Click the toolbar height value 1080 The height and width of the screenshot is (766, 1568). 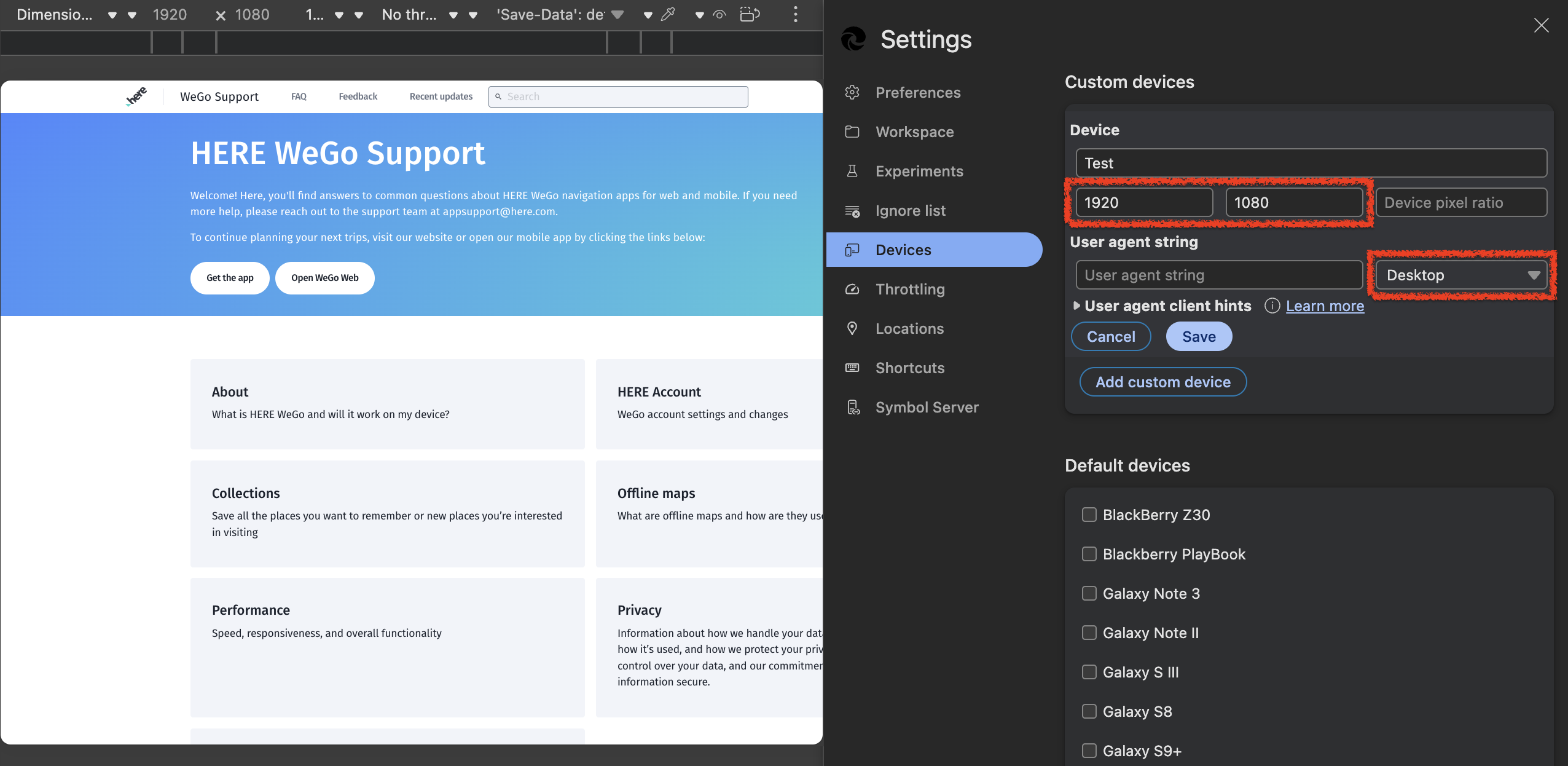253,14
